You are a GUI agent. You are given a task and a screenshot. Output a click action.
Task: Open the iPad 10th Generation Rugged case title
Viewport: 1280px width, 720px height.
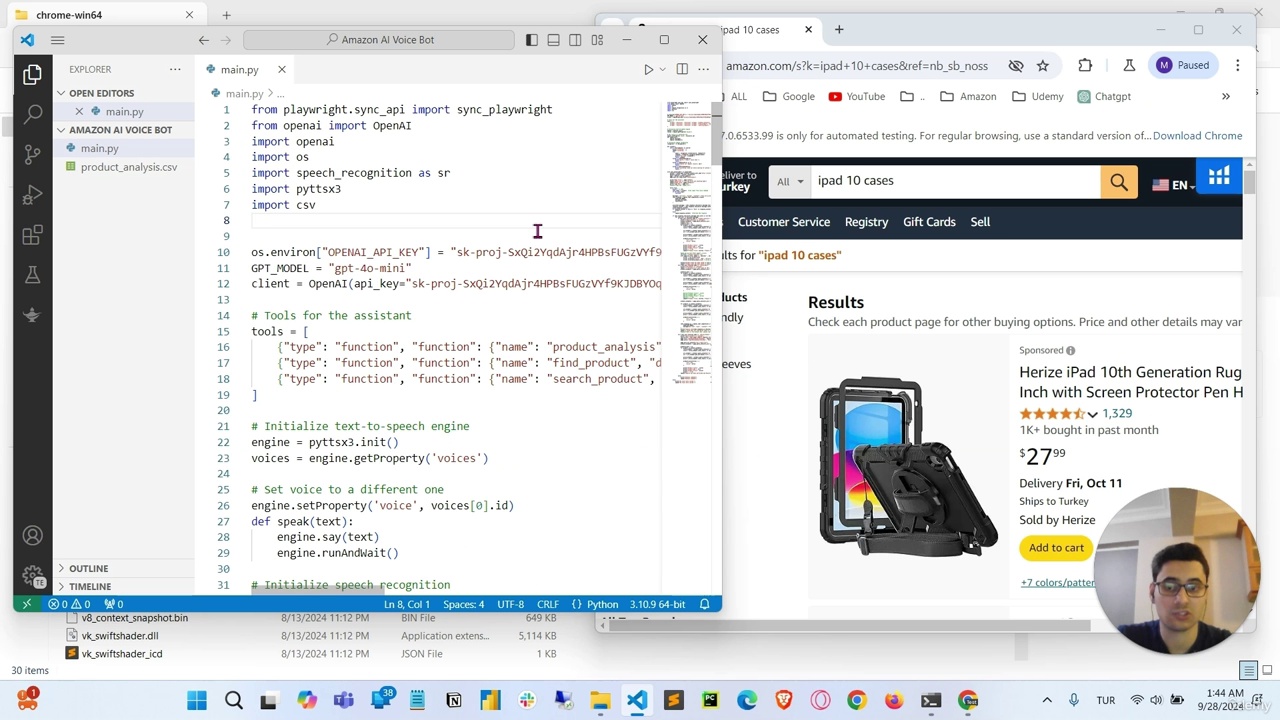1131,382
